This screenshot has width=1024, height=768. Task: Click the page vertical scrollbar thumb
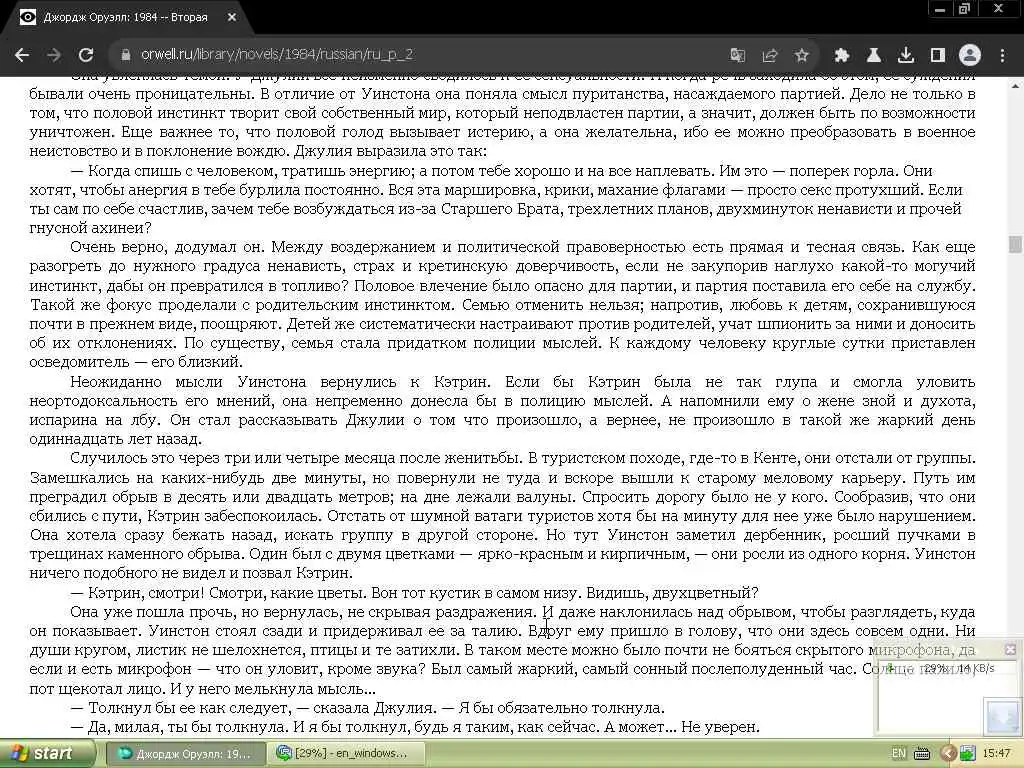[x=1015, y=244]
